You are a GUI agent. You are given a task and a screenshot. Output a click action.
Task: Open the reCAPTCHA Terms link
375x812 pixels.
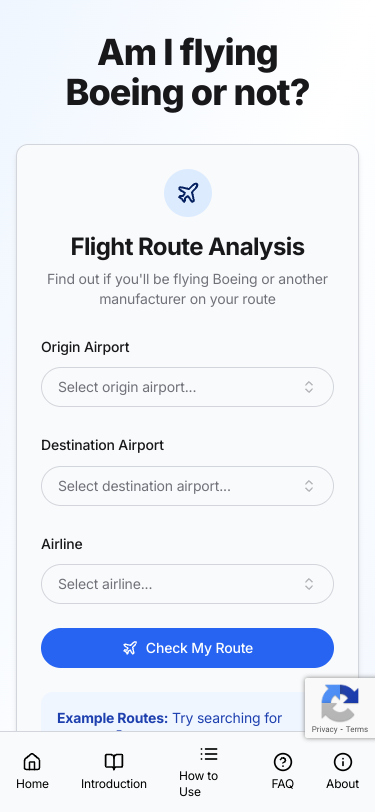coord(357,729)
